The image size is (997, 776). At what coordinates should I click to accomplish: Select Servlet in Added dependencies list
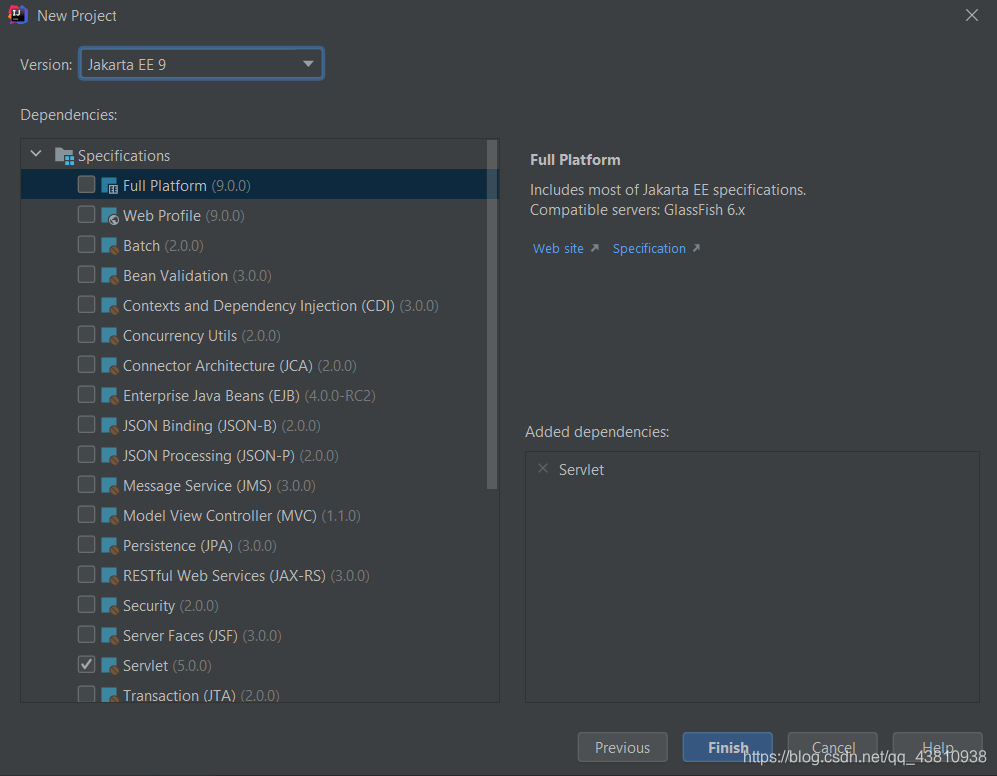coord(581,470)
